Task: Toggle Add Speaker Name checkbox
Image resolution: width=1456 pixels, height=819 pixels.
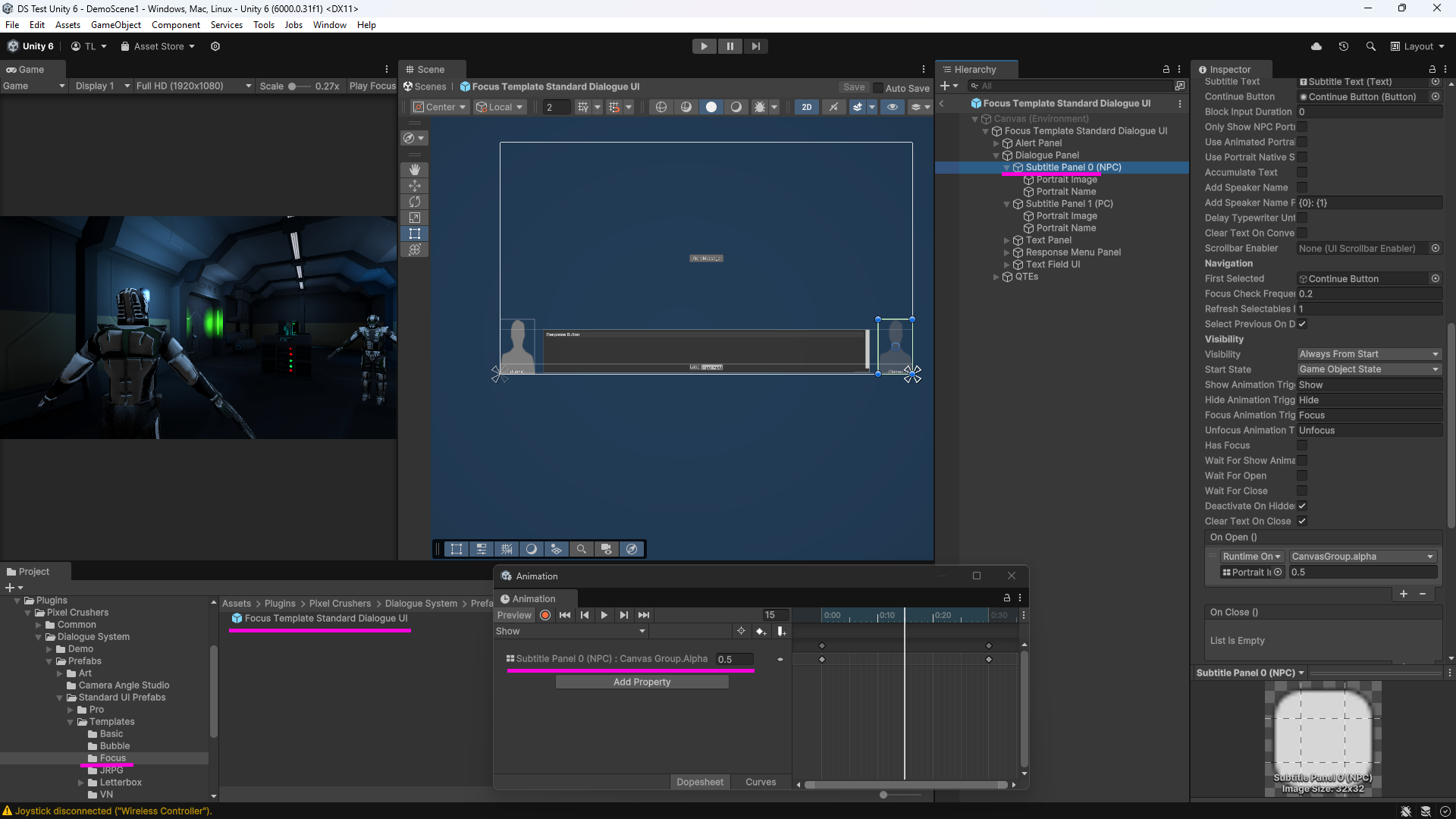Action: coord(1302,187)
